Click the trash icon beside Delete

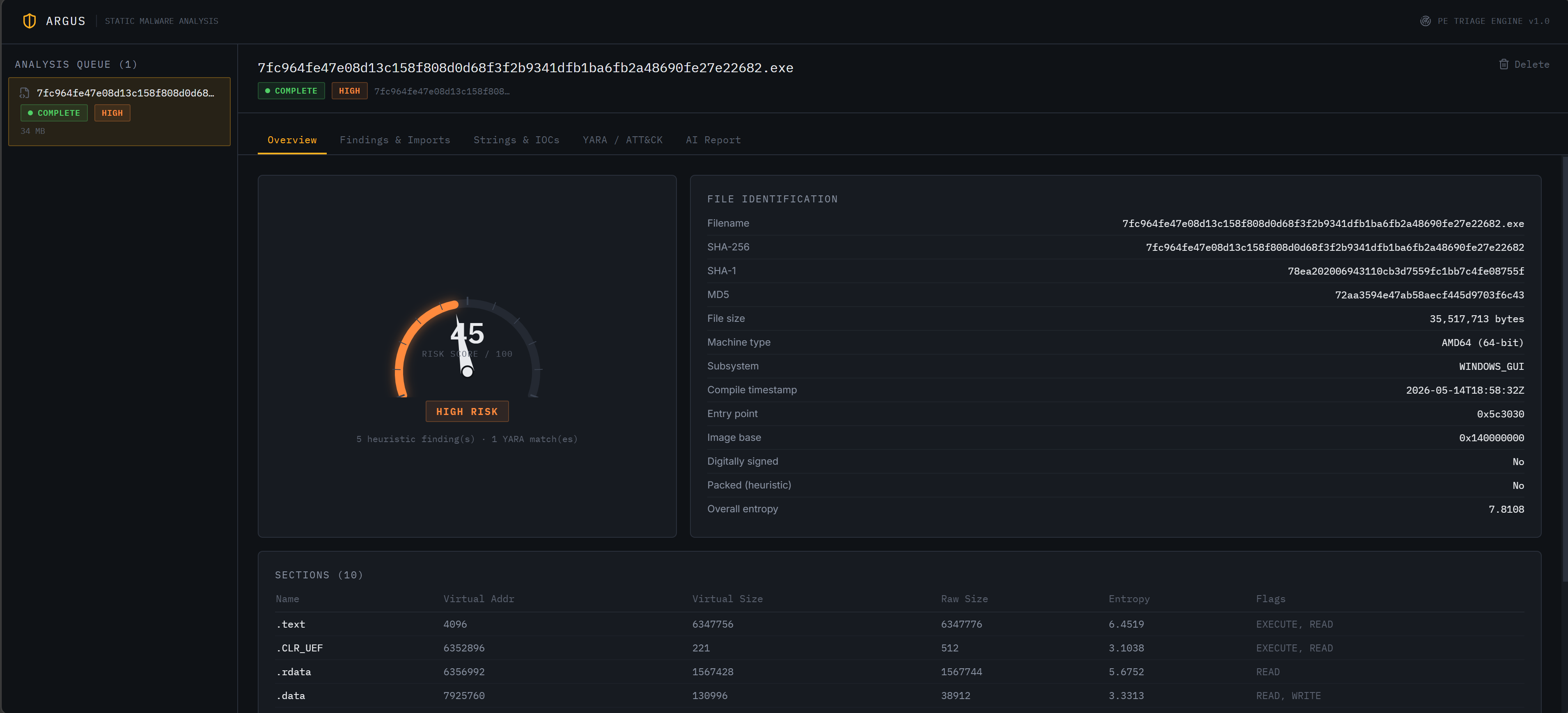(x=1504, y=64)
